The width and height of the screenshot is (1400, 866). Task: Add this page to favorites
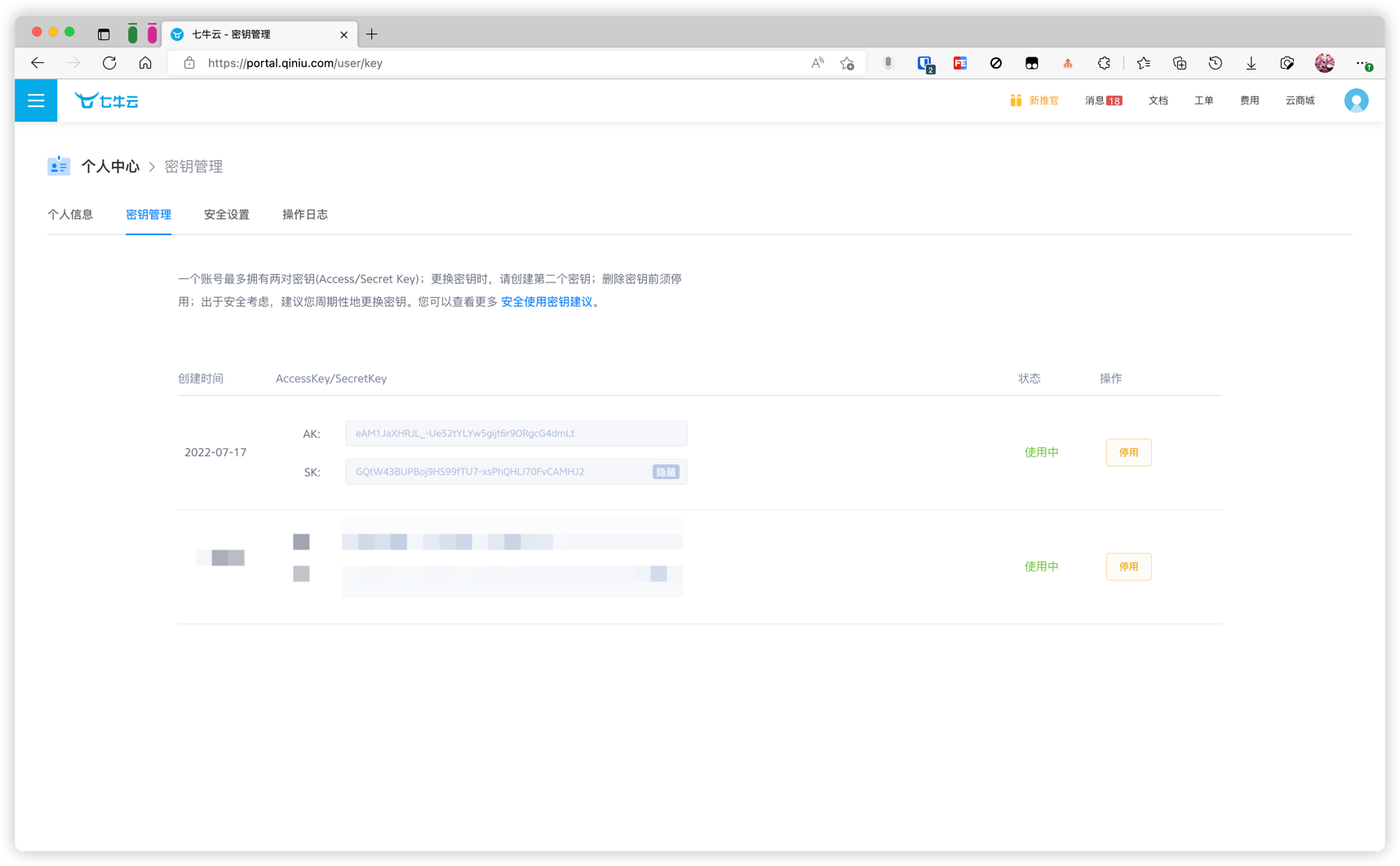pyautogui.click(x=847, y=63)
